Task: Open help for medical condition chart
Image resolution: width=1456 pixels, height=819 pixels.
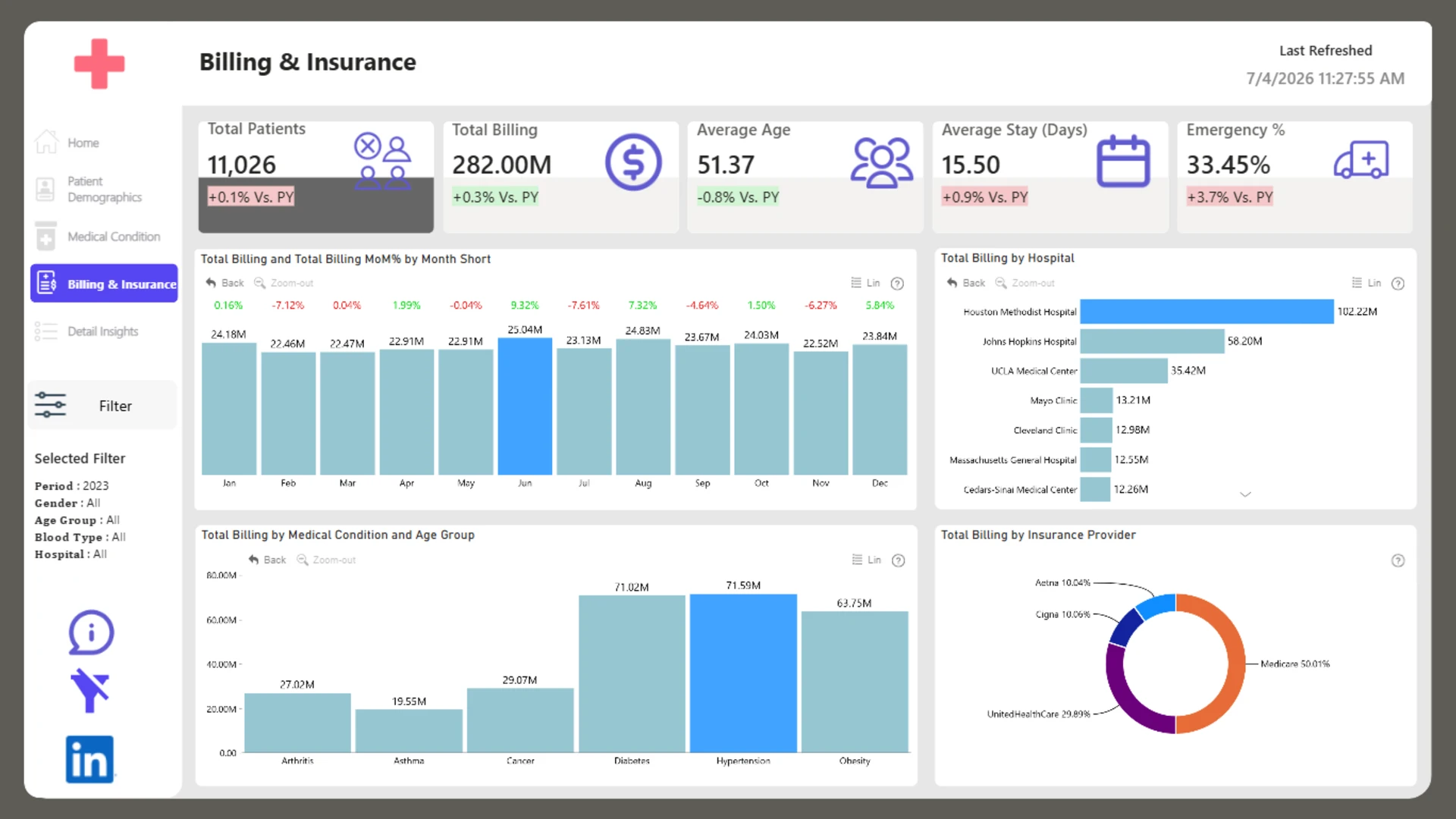Action: coord(899,560)
